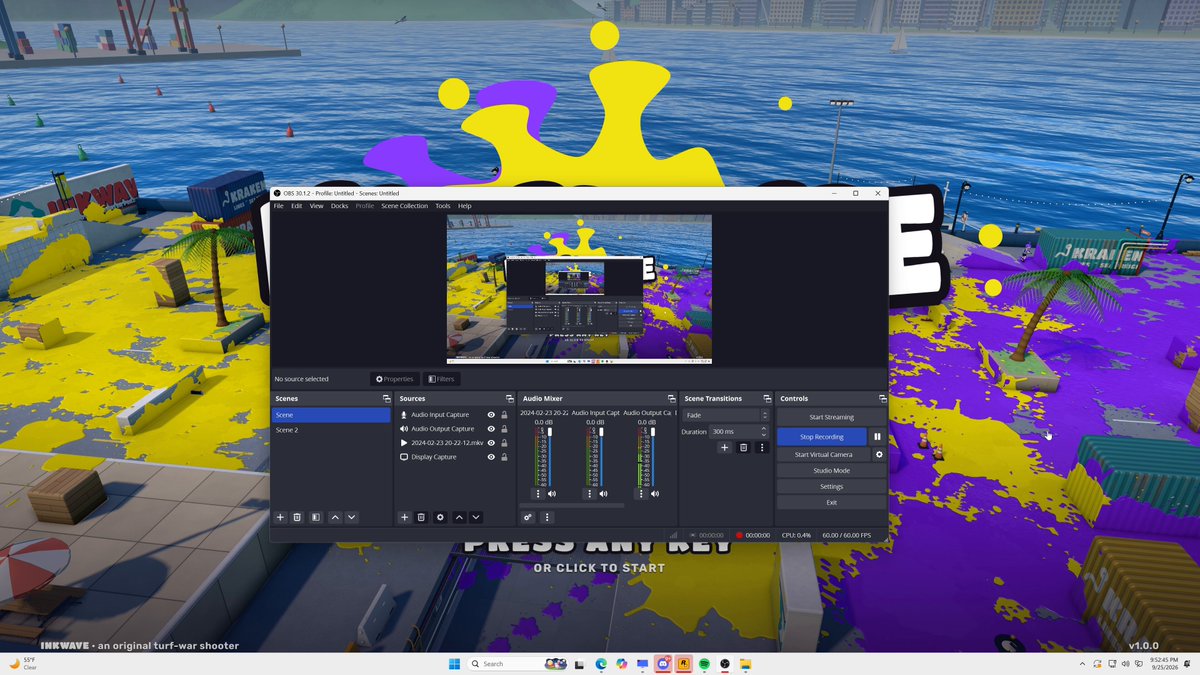Click Start Streaming
Screen dimensions: 1200x675
(831, 417)
